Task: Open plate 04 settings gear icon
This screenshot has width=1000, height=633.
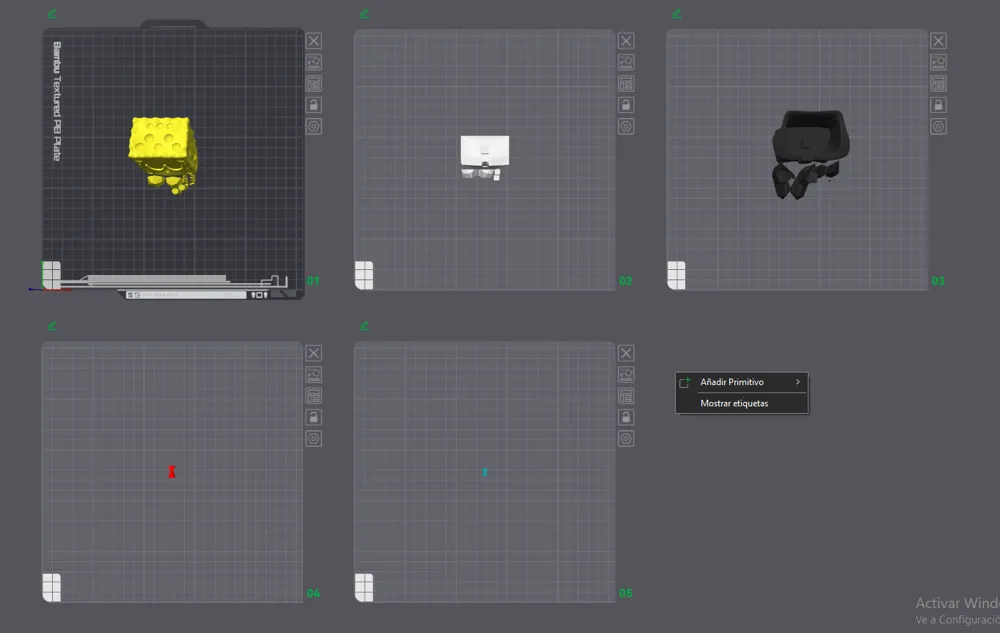Action: coord(314,439)
